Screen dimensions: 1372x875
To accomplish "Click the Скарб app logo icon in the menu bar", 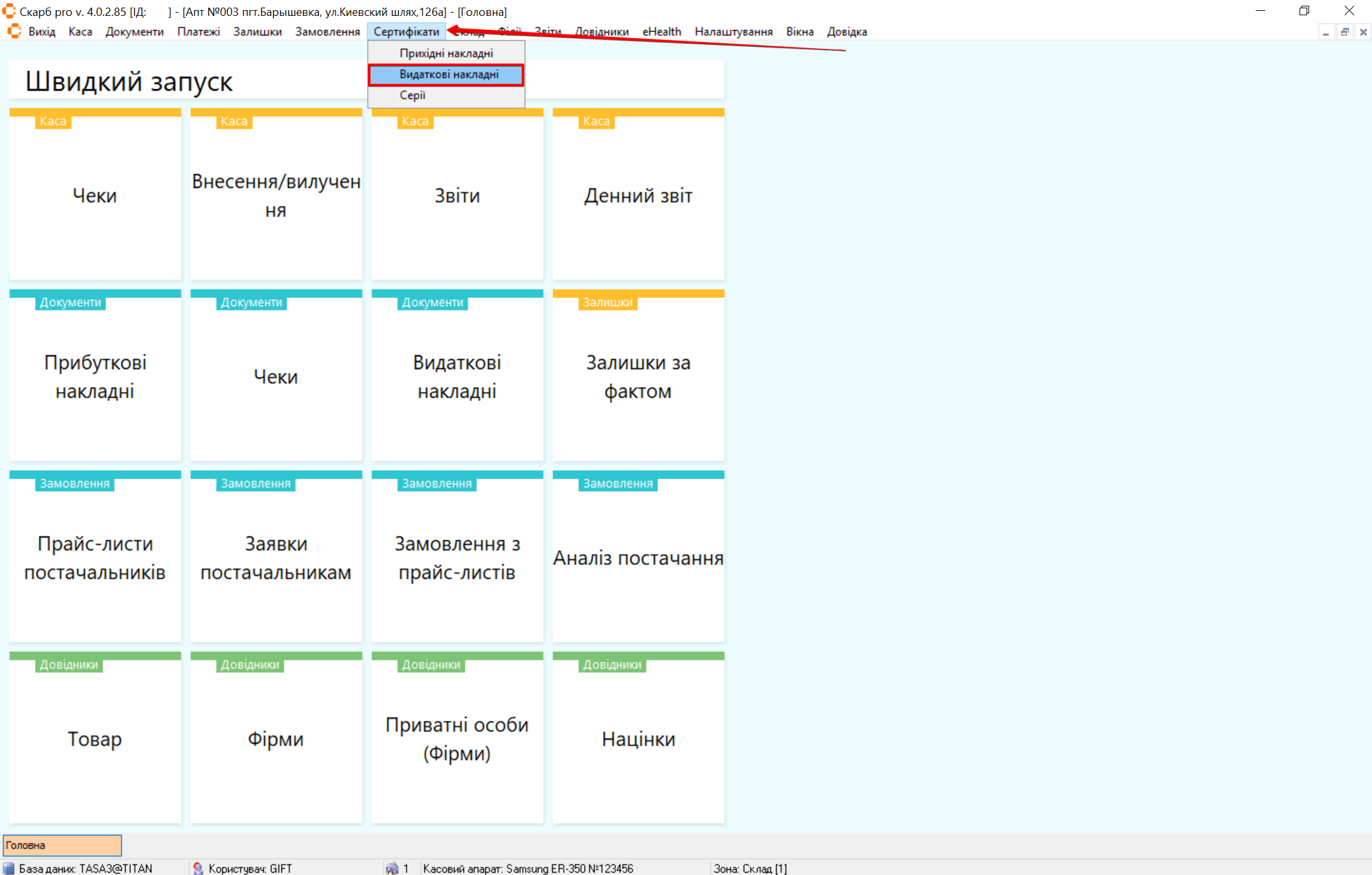I will [14, 31].
